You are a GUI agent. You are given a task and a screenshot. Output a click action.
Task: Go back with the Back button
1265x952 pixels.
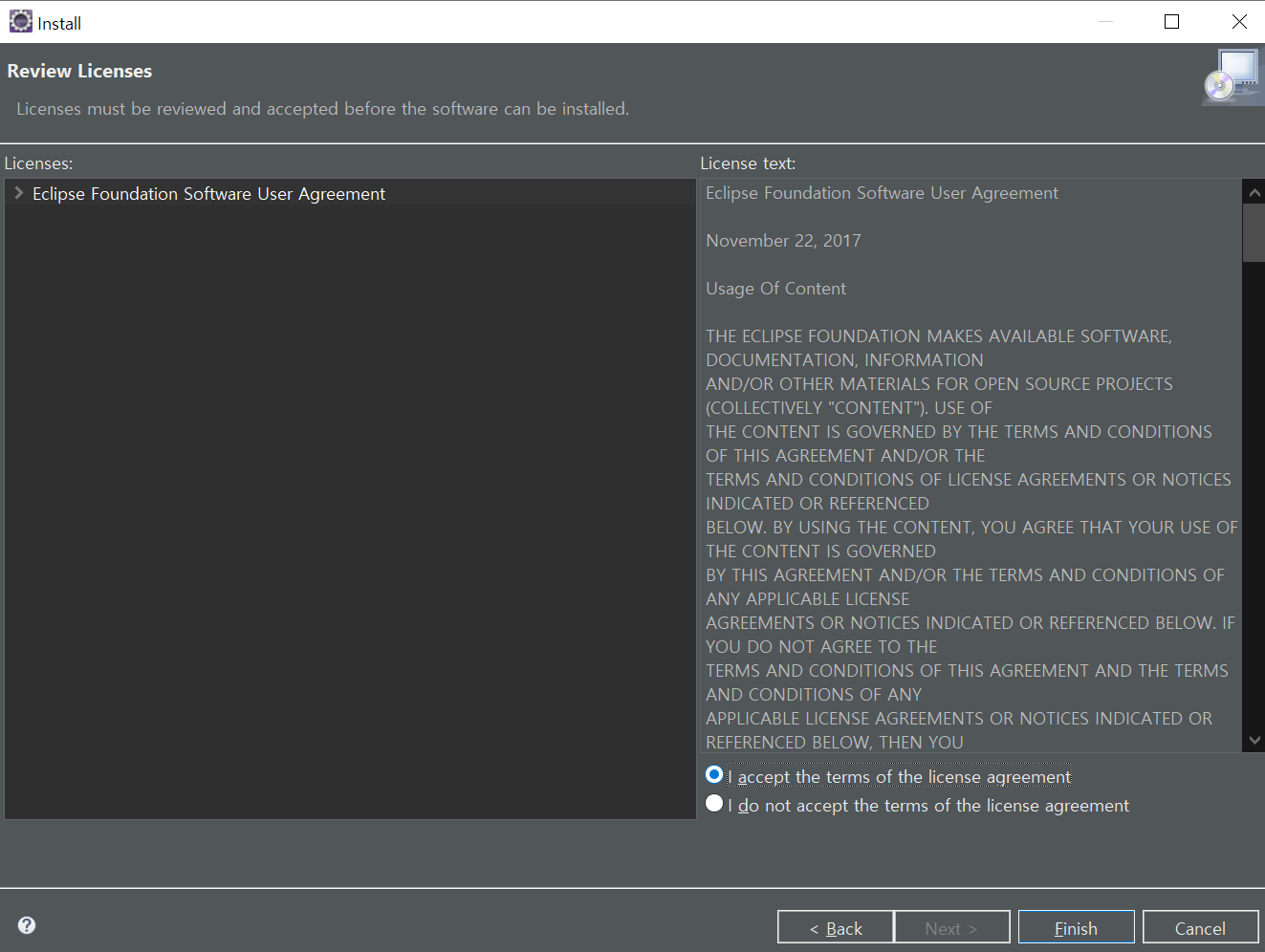[x=836, y=927]
